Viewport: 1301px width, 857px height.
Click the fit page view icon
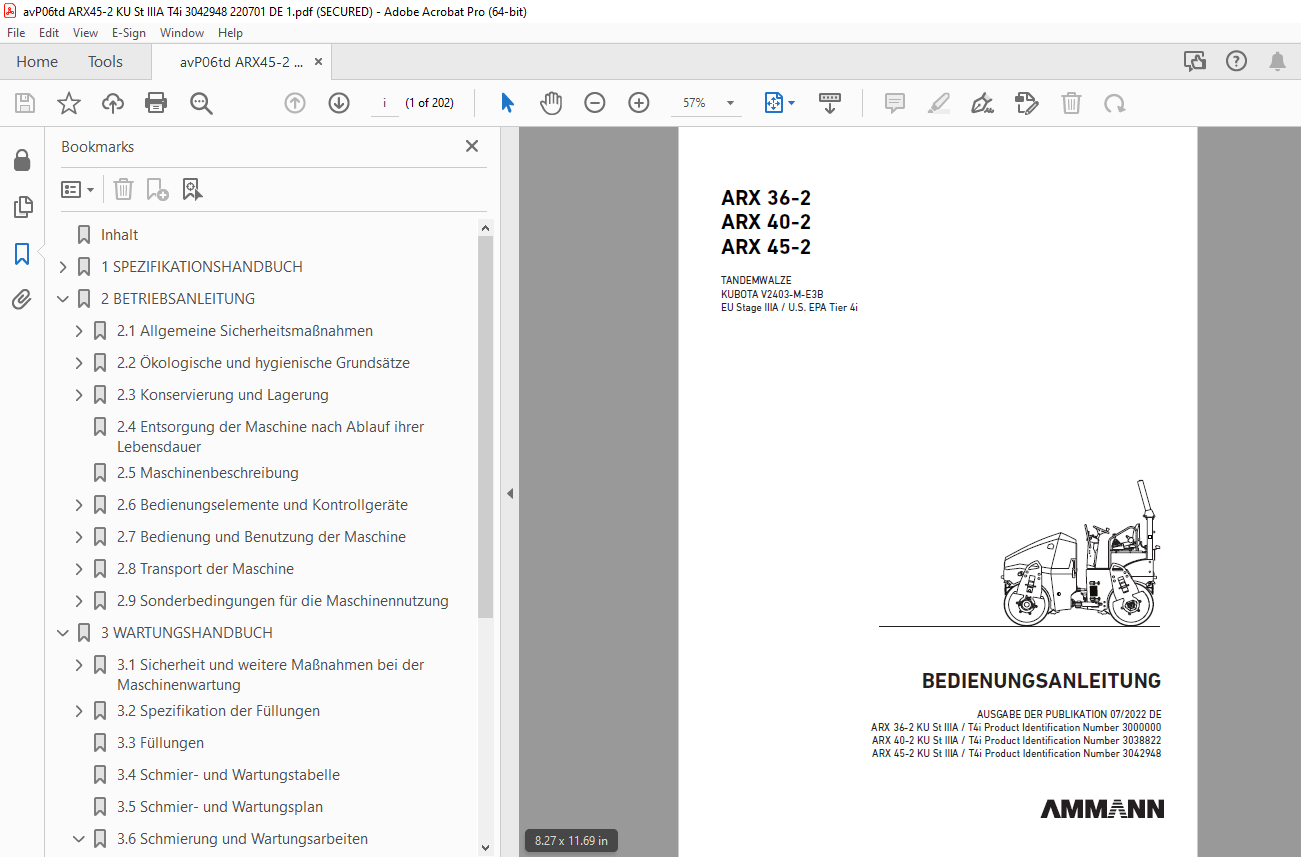(773, 103)
